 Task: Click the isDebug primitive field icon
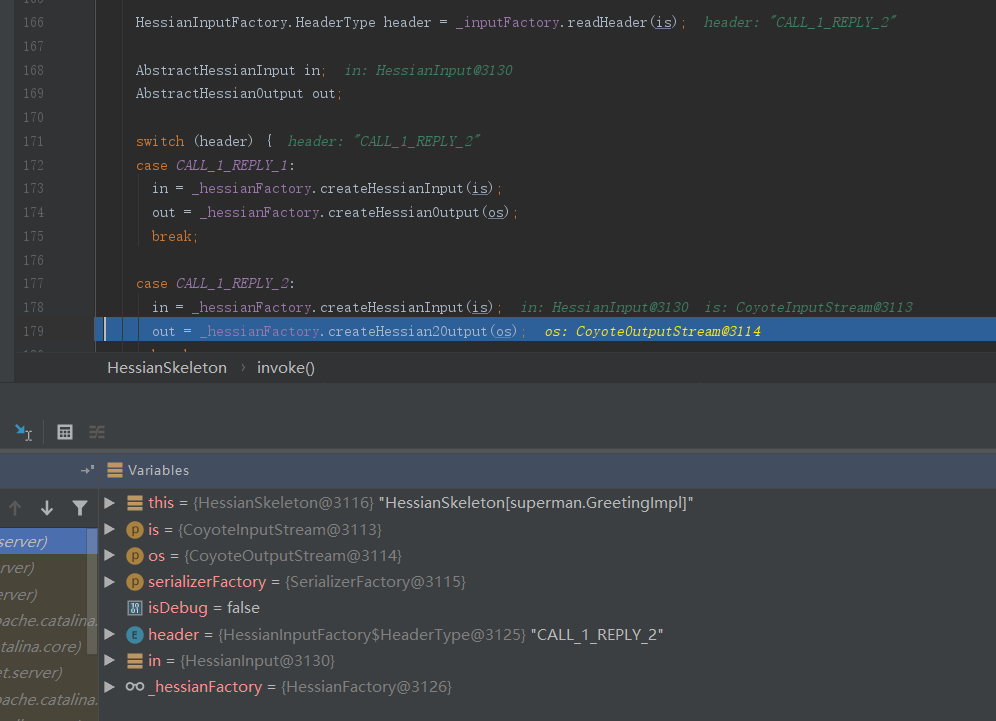point(135,608)
